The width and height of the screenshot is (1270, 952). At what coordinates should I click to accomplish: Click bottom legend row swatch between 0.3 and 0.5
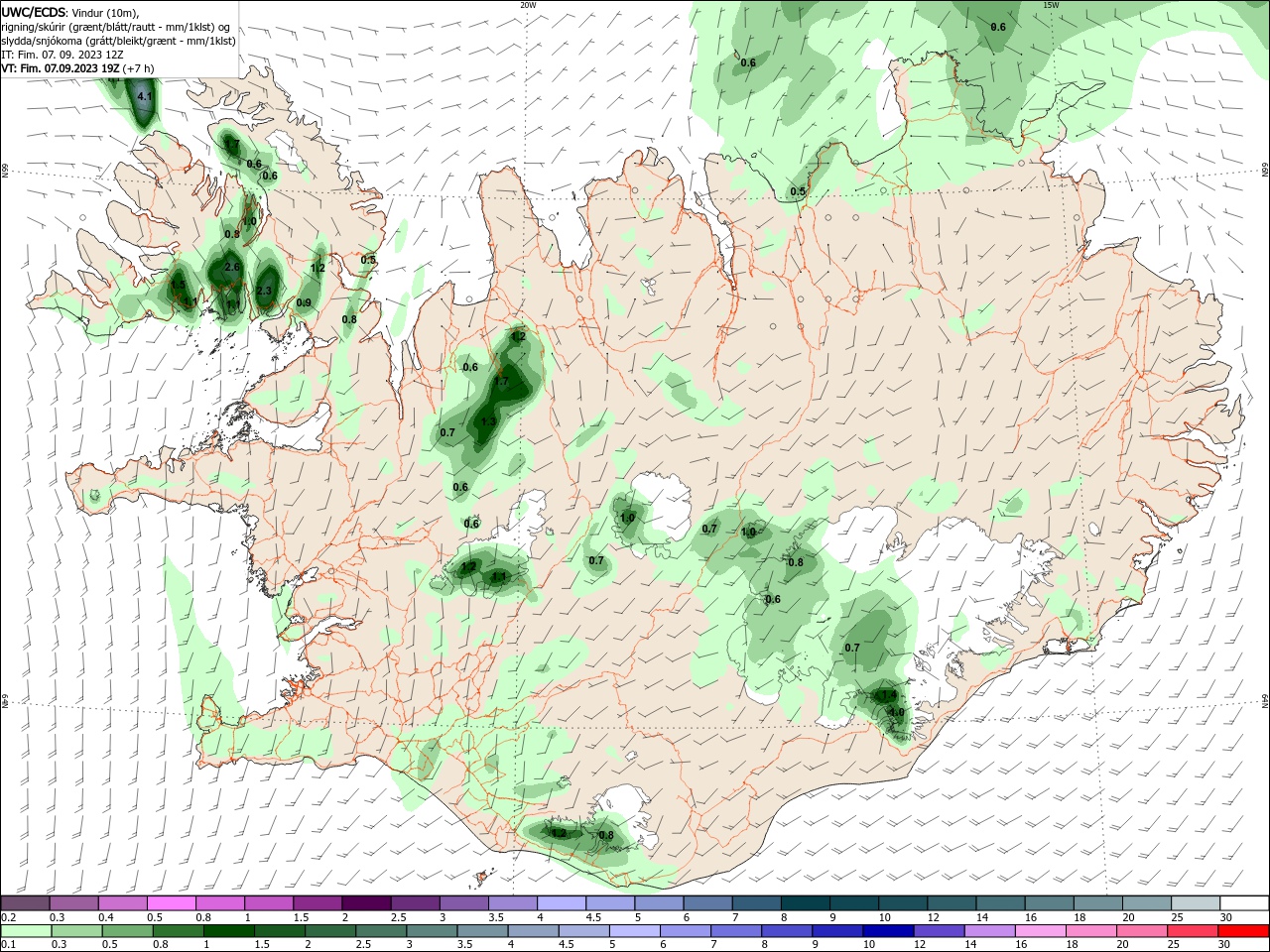76,931
